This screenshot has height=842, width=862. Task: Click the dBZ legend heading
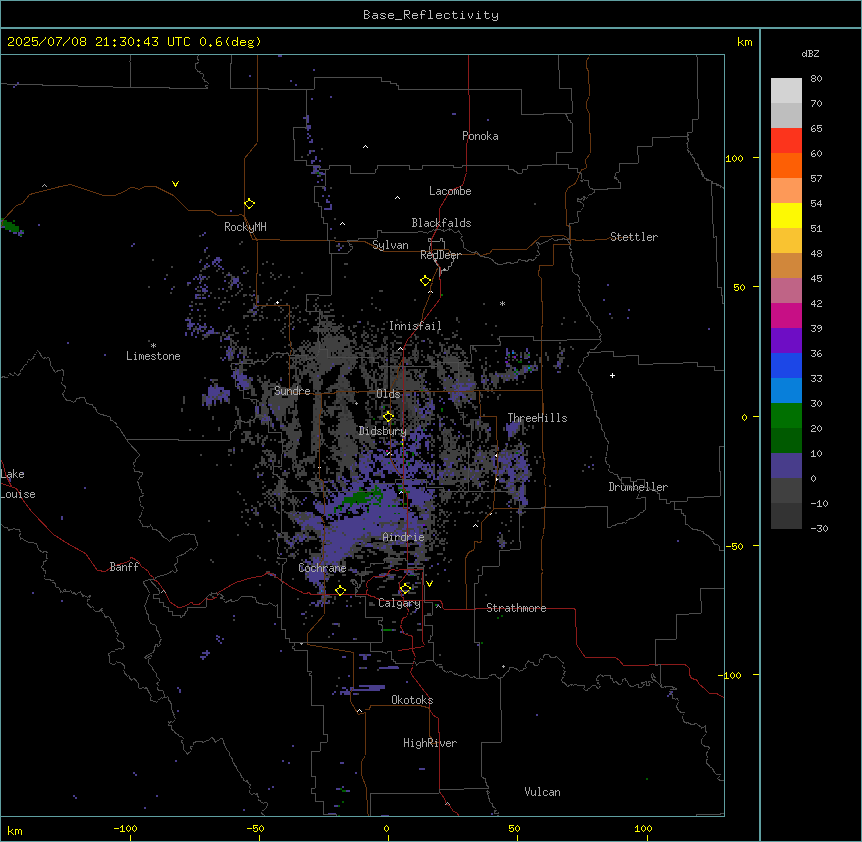810,53
